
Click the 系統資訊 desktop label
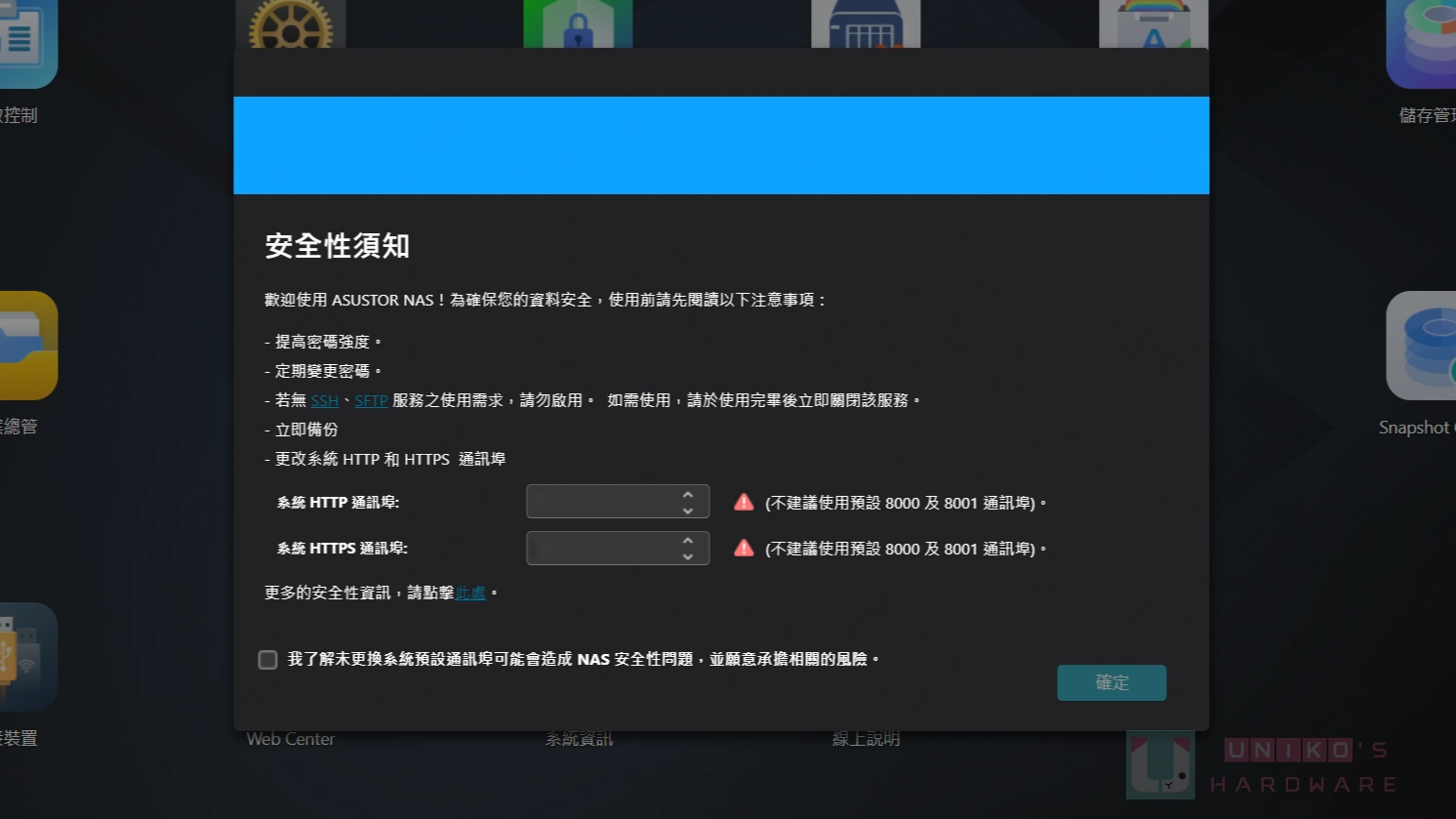(579, 739)
